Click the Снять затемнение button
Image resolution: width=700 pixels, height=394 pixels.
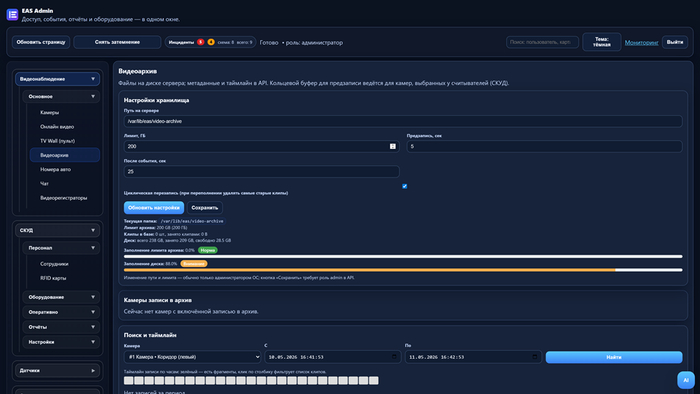117,42
